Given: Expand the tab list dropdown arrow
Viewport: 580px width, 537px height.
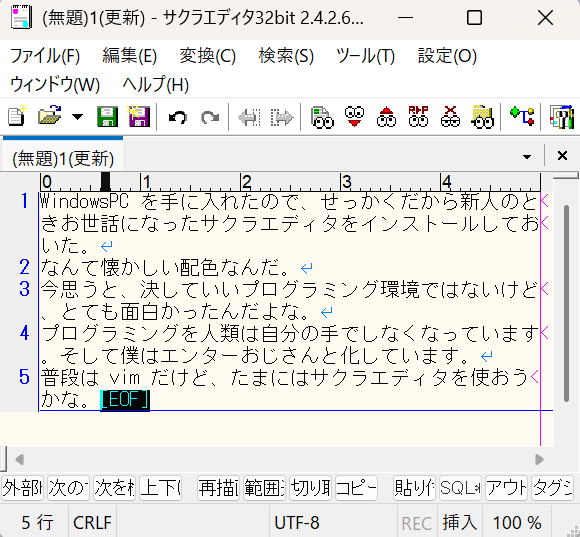Looking at the screenshot, I should [527, 157].
